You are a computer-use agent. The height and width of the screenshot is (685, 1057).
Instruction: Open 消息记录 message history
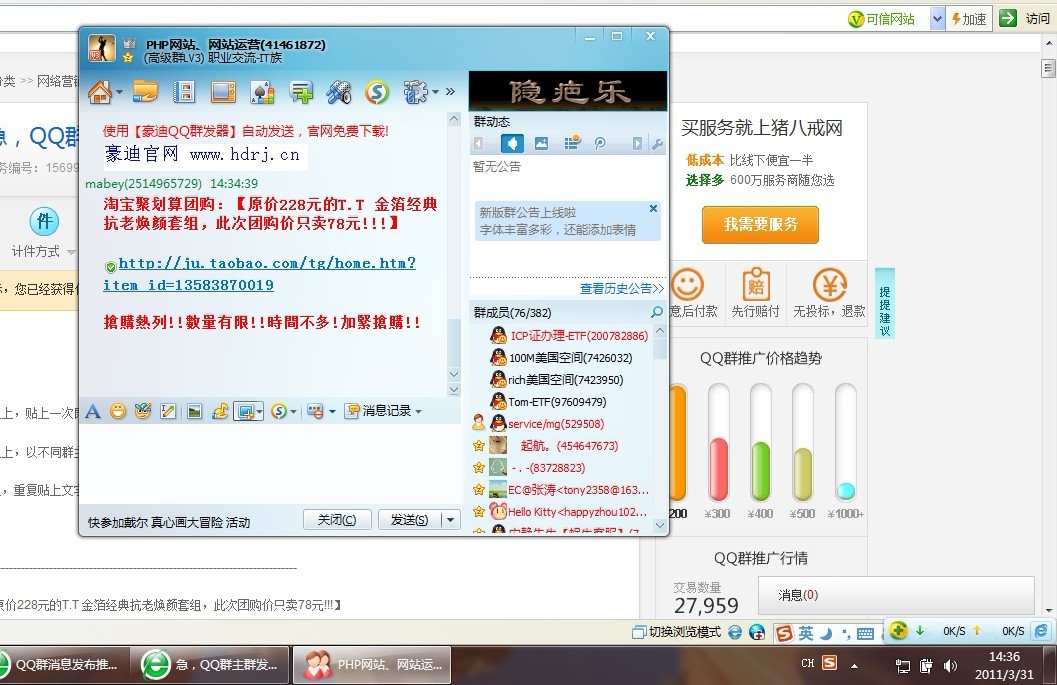379,411
